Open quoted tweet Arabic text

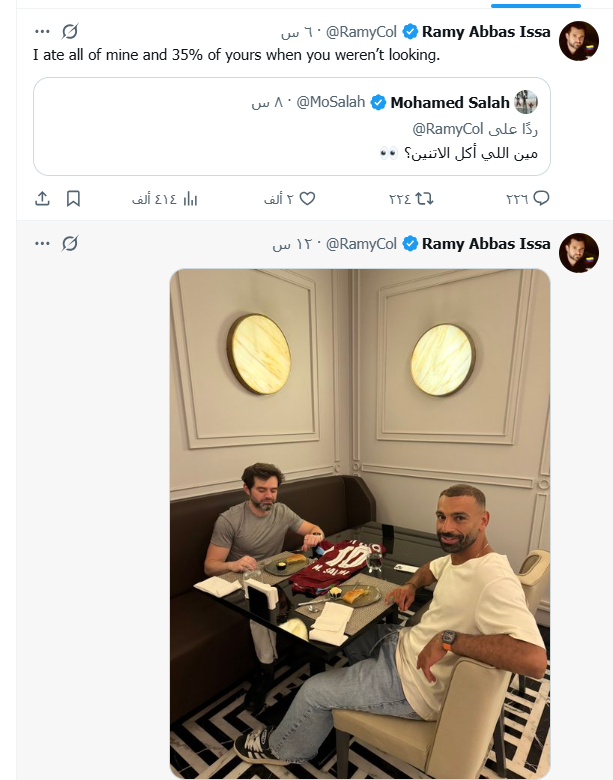pos(458,153)
